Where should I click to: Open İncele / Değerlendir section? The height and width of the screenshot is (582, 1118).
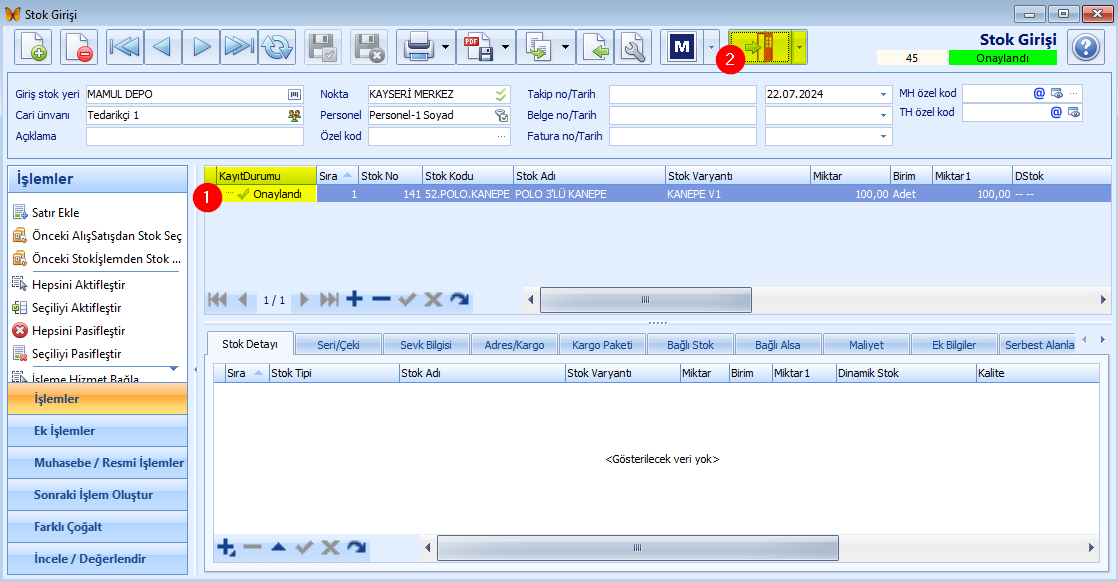click(98, 558)
